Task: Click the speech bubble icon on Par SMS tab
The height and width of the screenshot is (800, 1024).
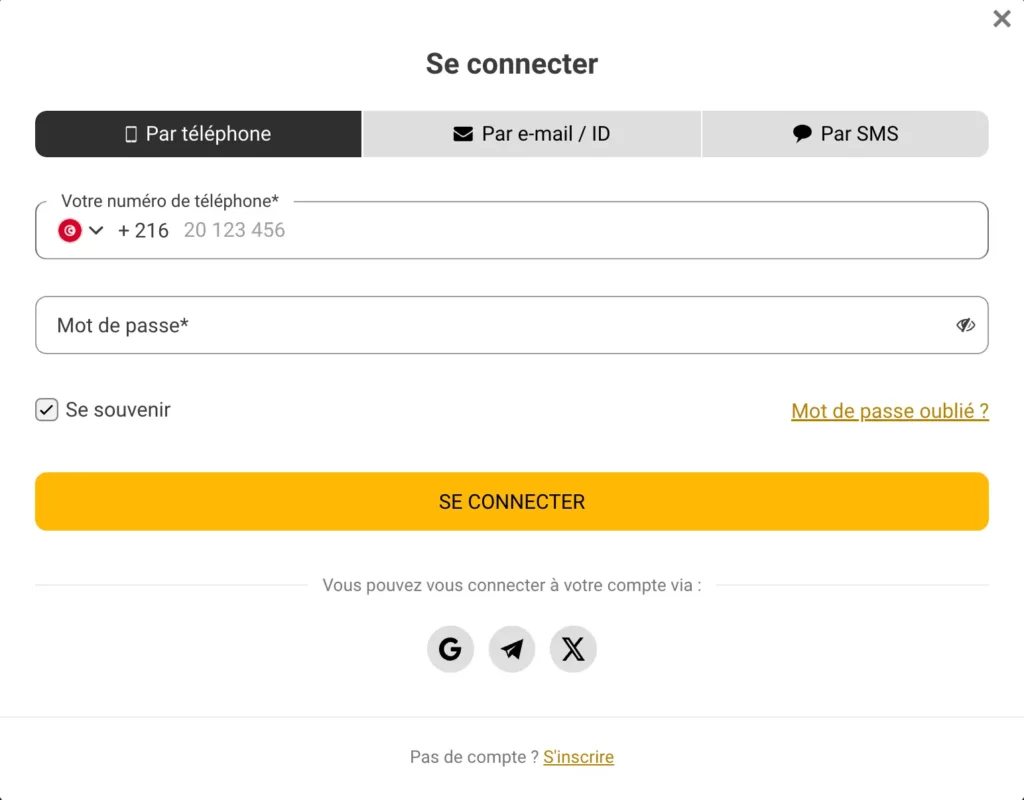Action: pos(801,133)
